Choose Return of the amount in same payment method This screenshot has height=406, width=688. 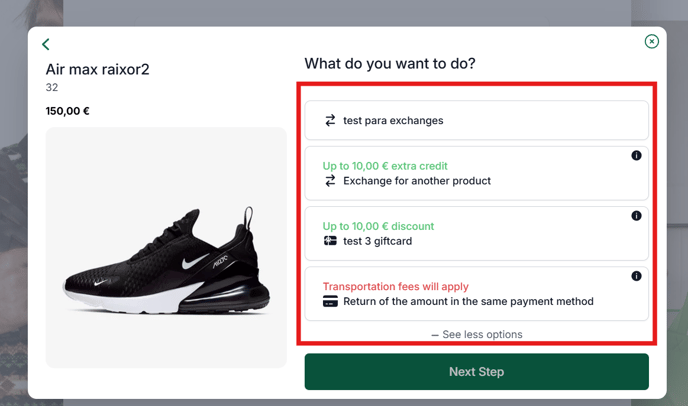[x=477, y=294]
